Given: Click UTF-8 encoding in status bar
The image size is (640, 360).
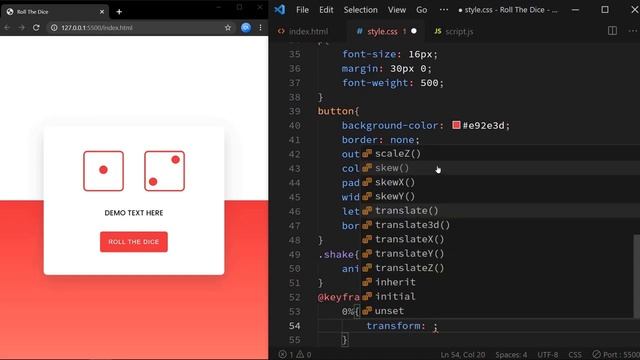Looking at the screenshot, I should [x=548, y=355].
